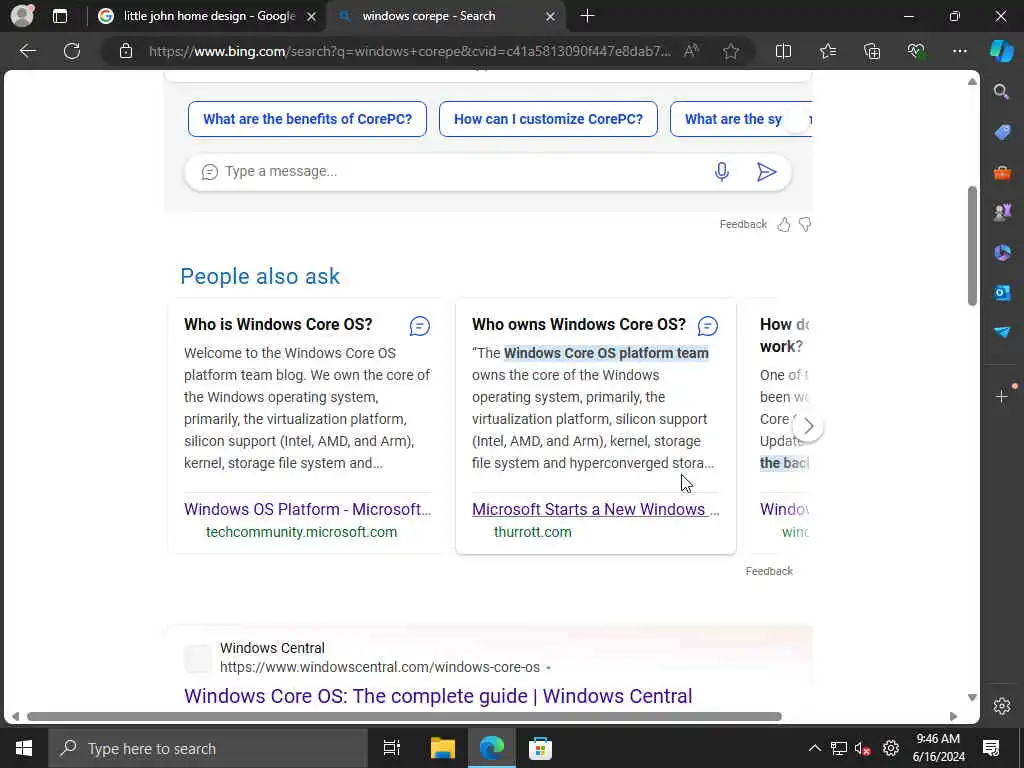Go back to the previous page

pyautogui.click(x=28, y=51)
